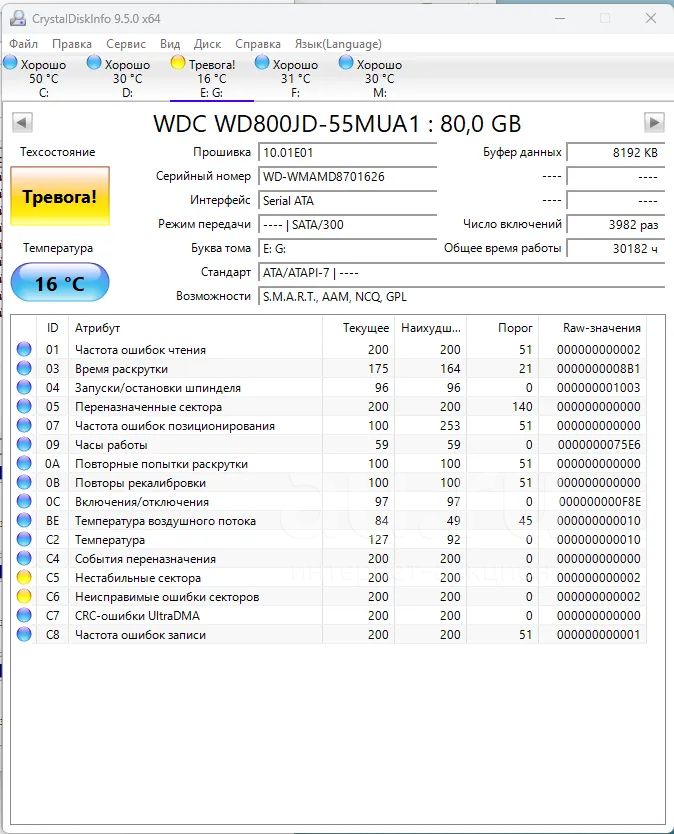Click yellow orb for Нестабильные сектора
Image resolution: width=674 pixels, height=834 pixels.
[24, 578]
